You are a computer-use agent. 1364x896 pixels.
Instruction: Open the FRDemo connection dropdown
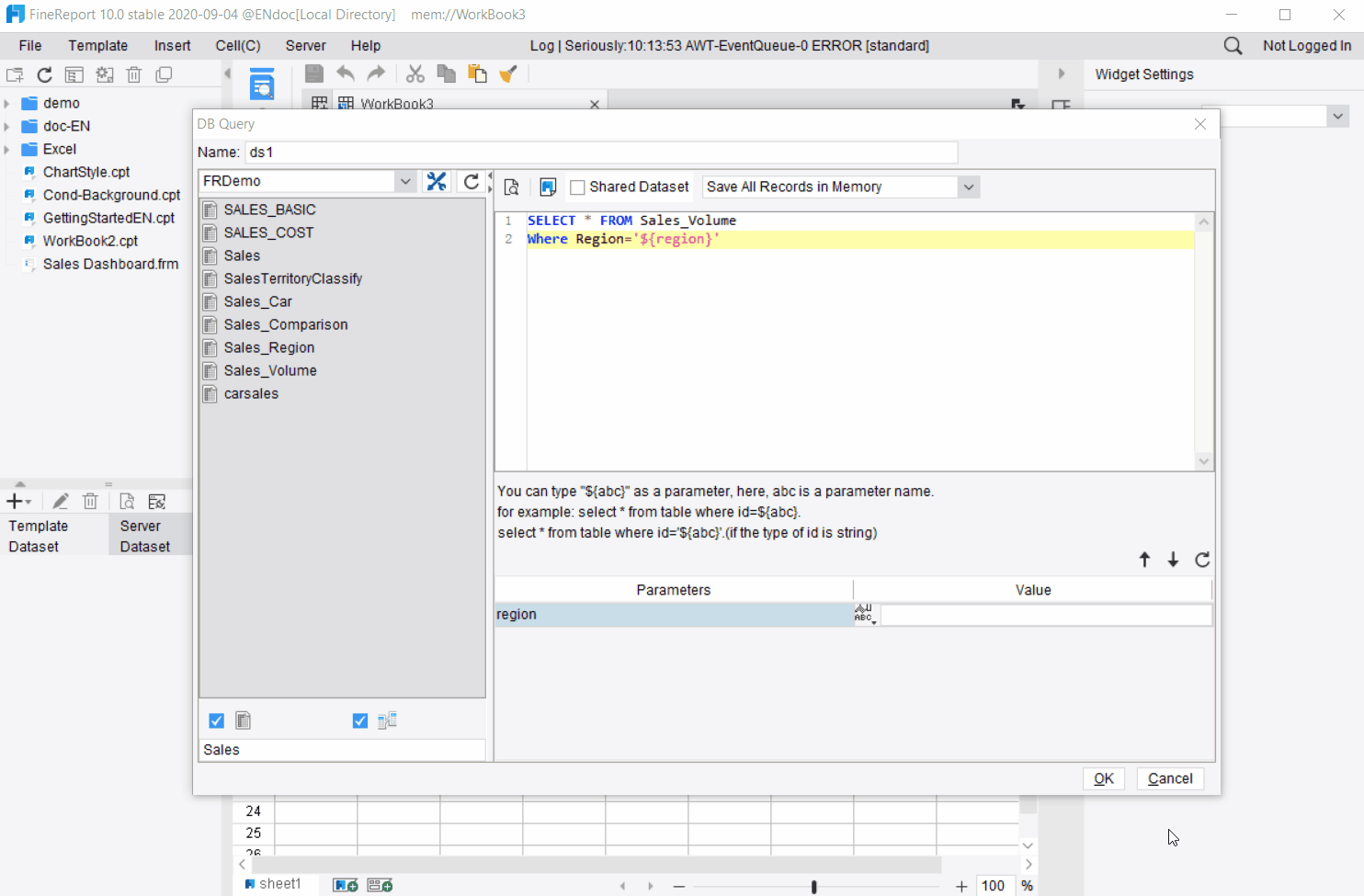pyautogui.click(x=405, y=181)
